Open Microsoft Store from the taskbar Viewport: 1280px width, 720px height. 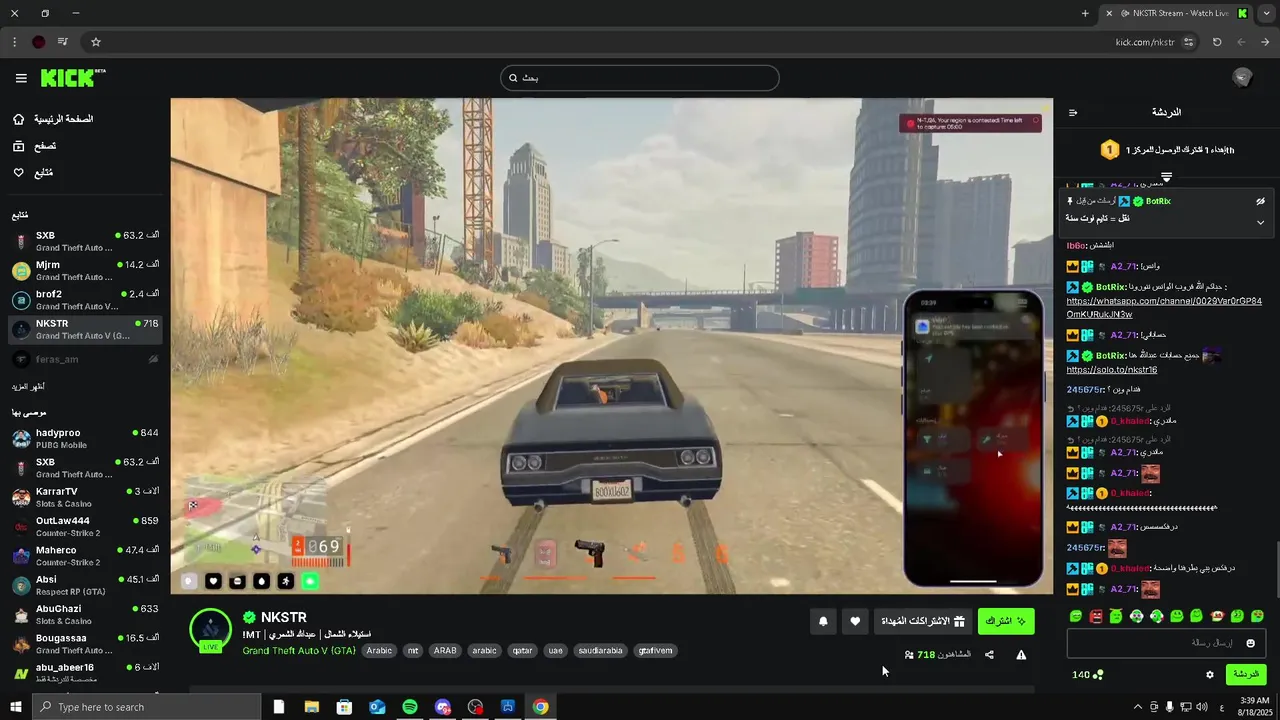344,707
